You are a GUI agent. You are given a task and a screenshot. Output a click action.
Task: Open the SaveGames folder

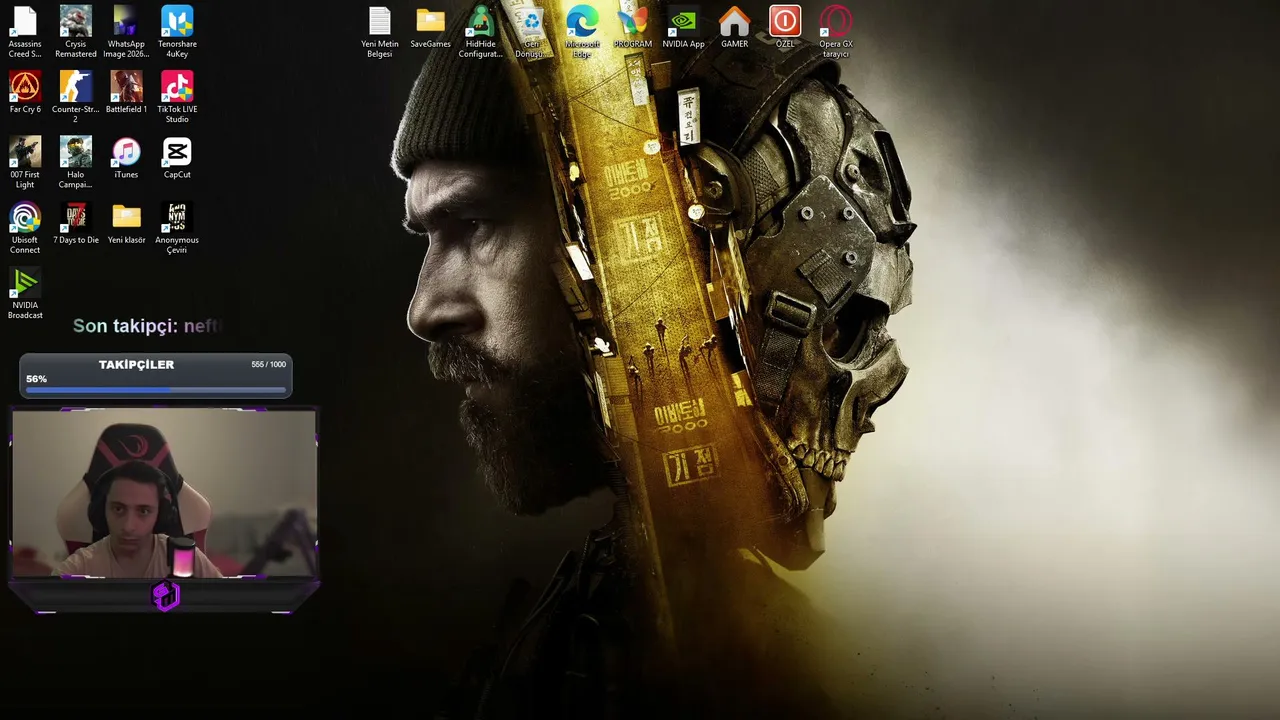pos(430,27)
